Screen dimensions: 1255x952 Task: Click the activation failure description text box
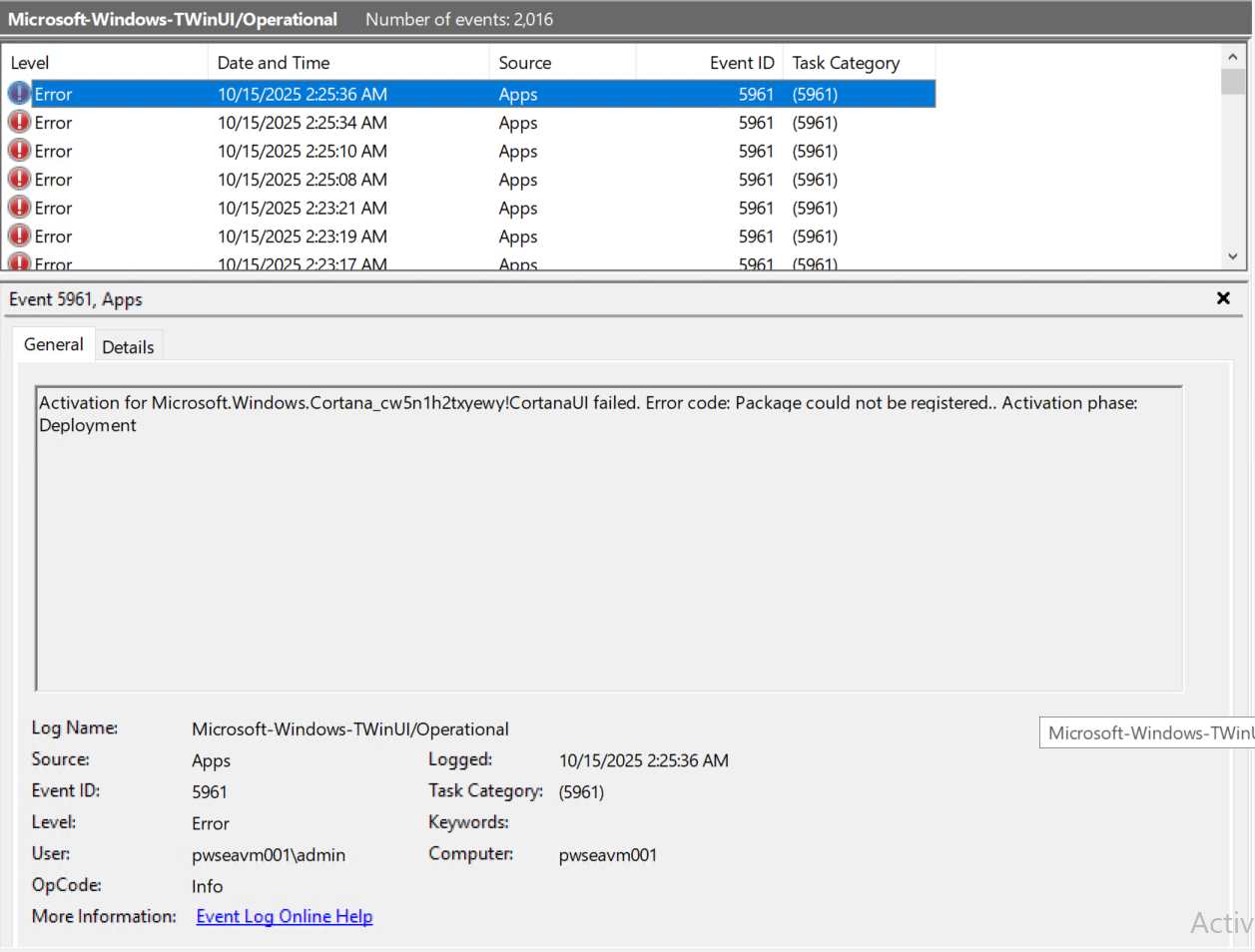tap(609, 538)
